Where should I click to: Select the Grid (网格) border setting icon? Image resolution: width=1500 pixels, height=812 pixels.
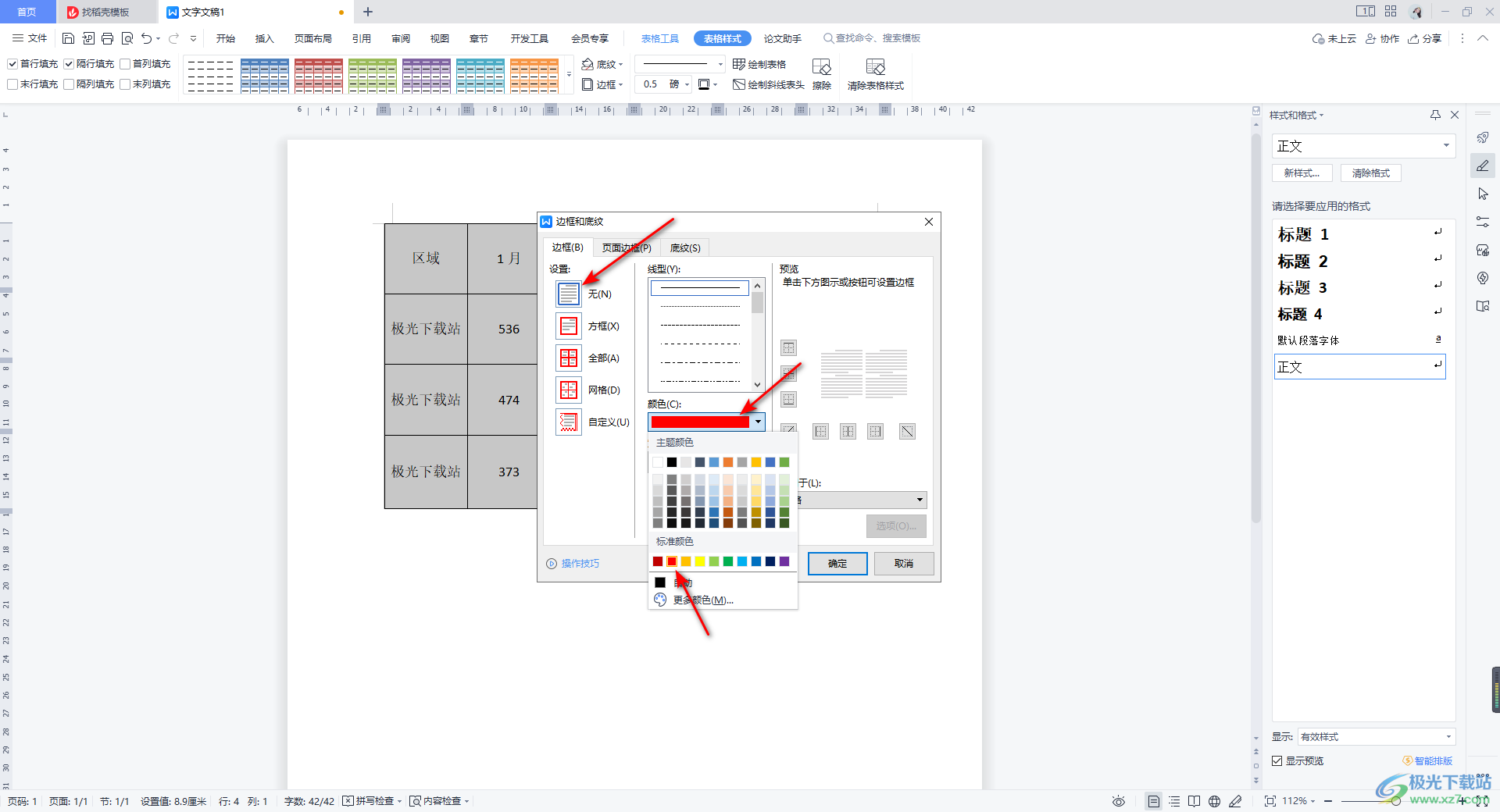click(x=569, y=390)
